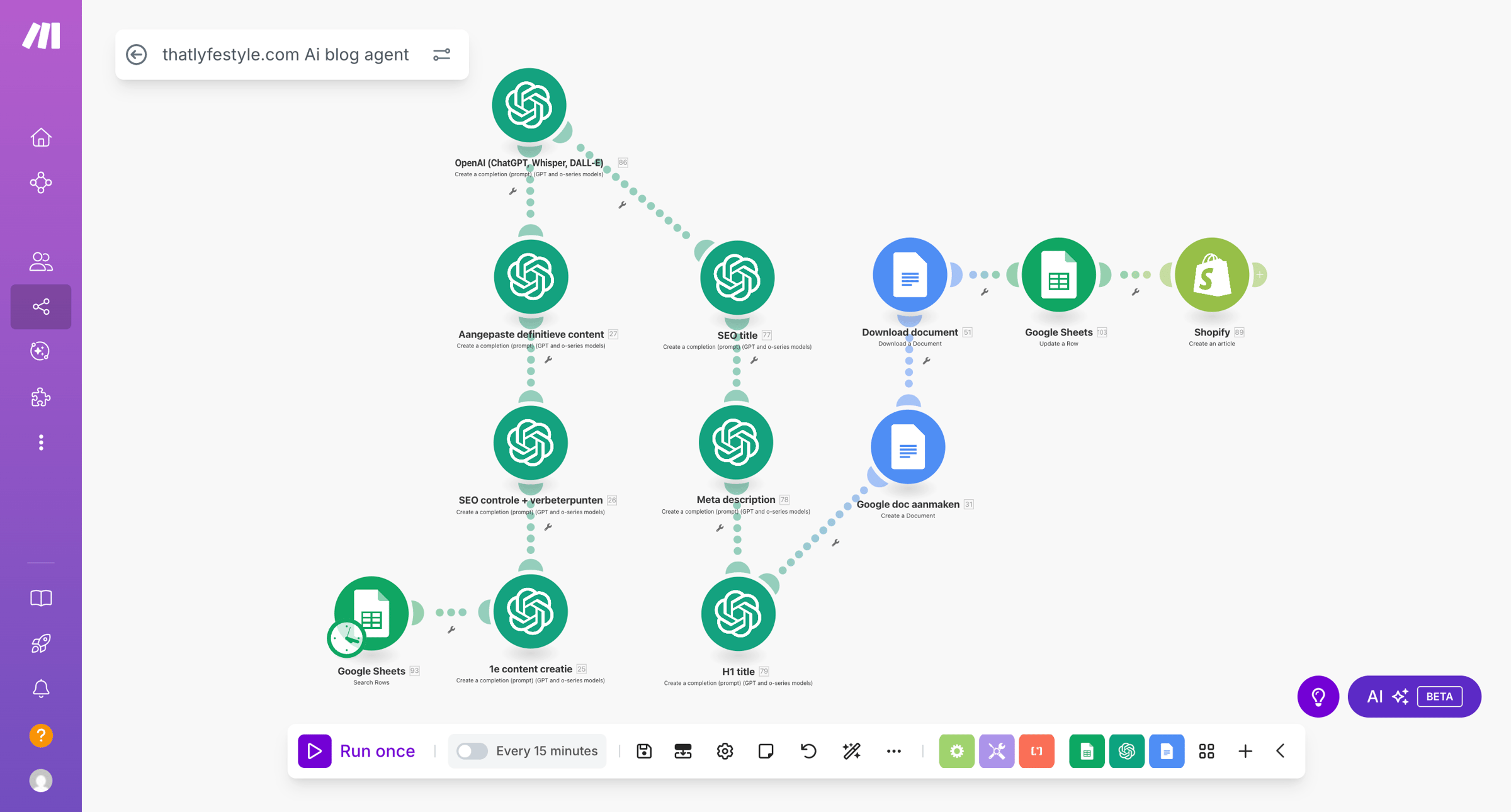Click the purple Tools wrench icon
Viewport: 1511px width, 812px height.
[996, 751]
